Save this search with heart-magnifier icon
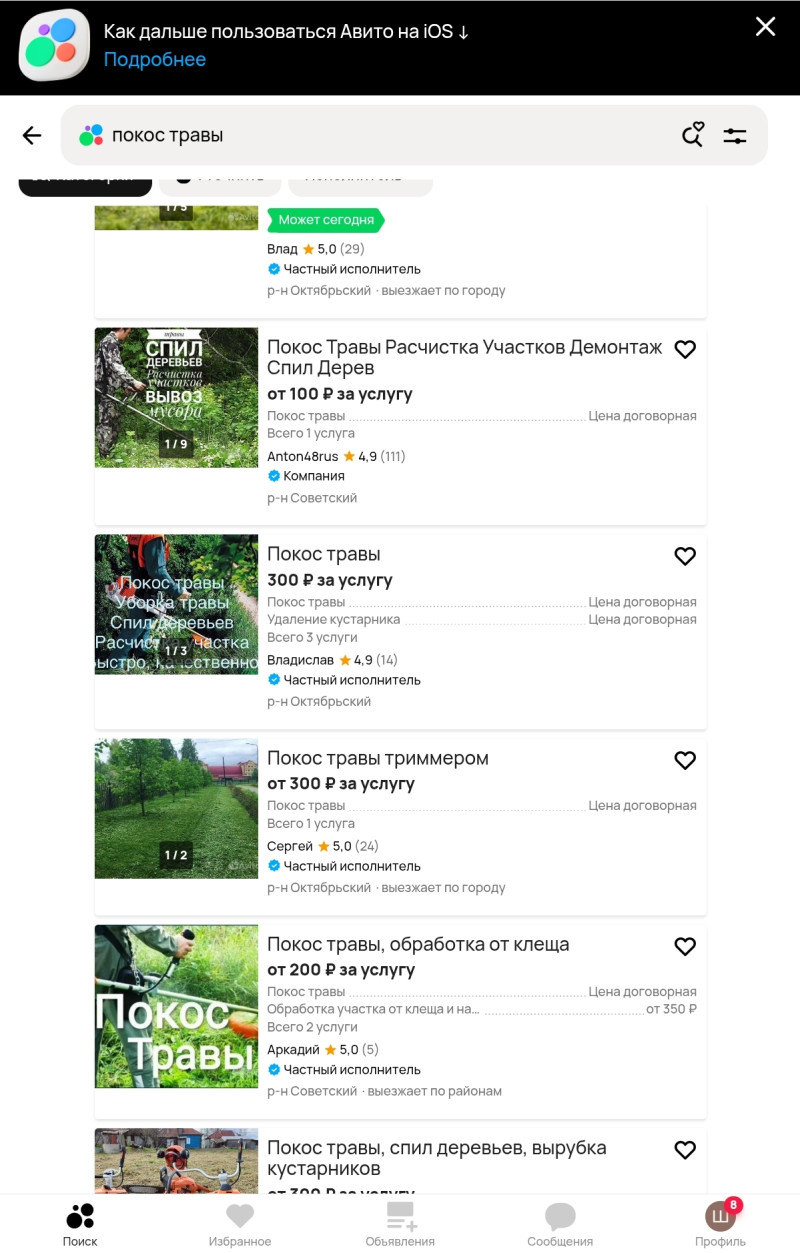Image resolution: width=800 pixels, height=1253 pixels. (693, 135)
